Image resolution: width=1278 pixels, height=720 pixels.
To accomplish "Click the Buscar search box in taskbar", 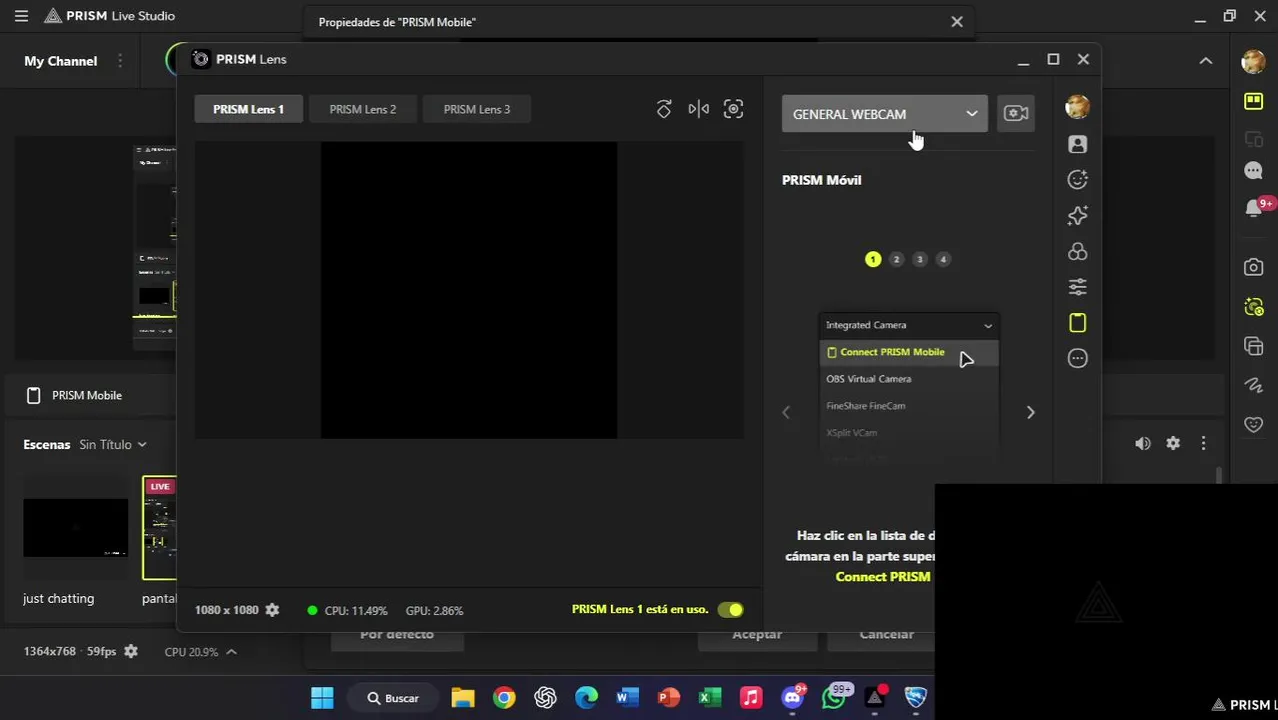I will 393,698.
